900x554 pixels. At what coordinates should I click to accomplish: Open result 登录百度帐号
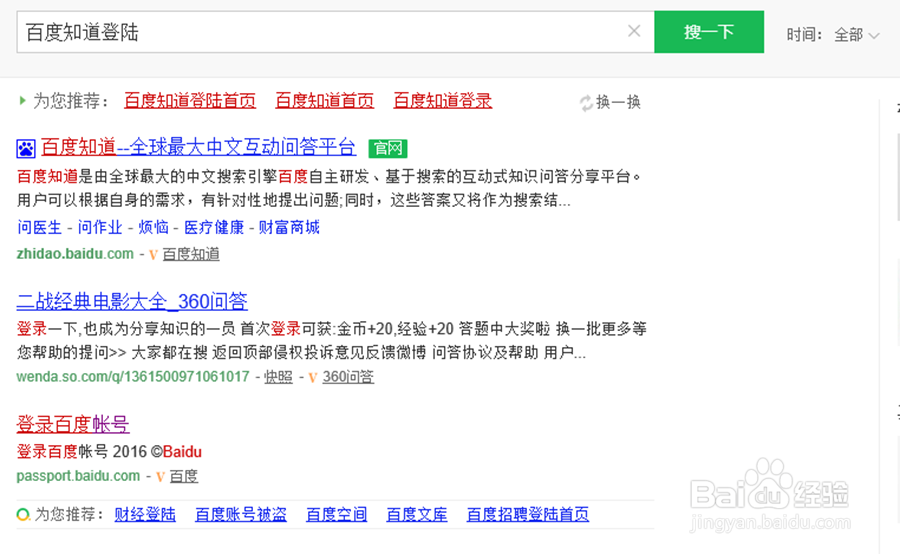[73, 424]
